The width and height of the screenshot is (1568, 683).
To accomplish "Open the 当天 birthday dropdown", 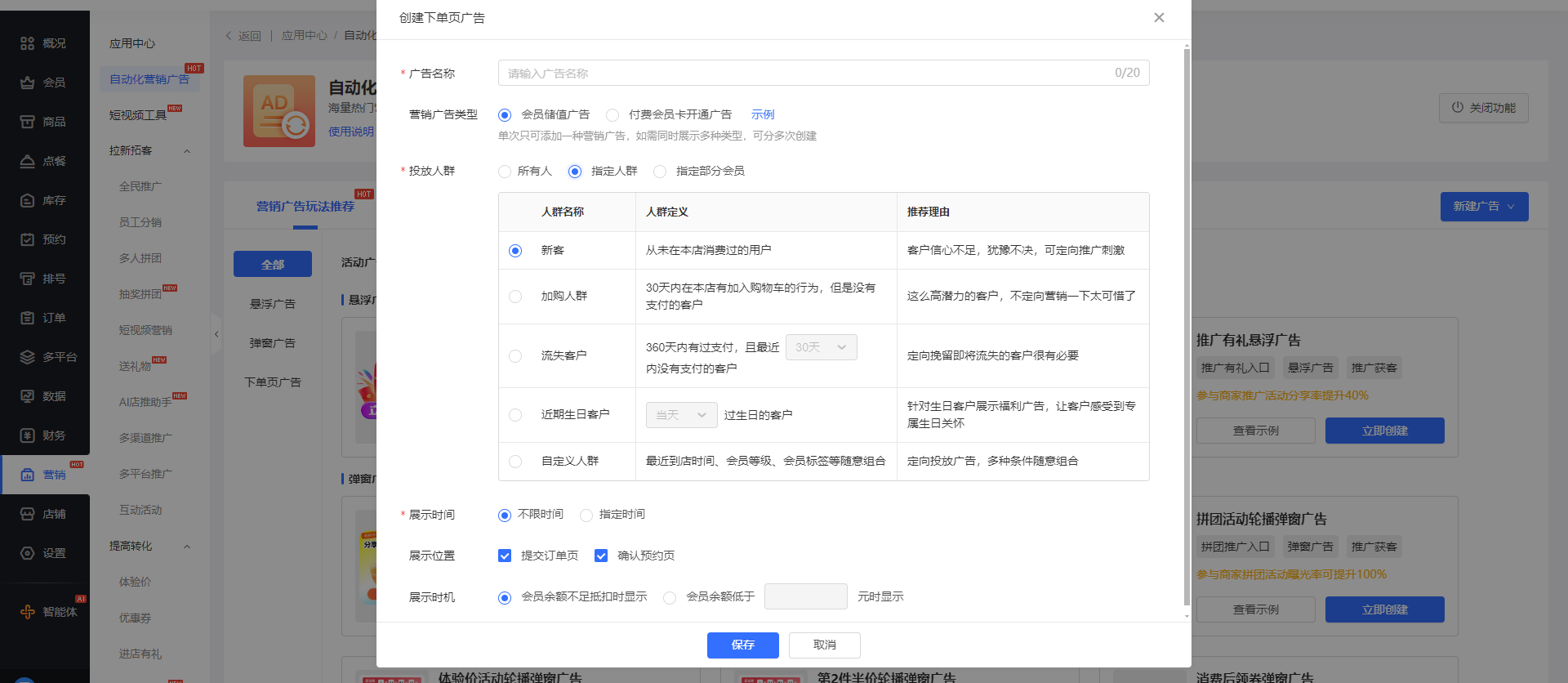I will pyautogui.click(x=681, y=415).
